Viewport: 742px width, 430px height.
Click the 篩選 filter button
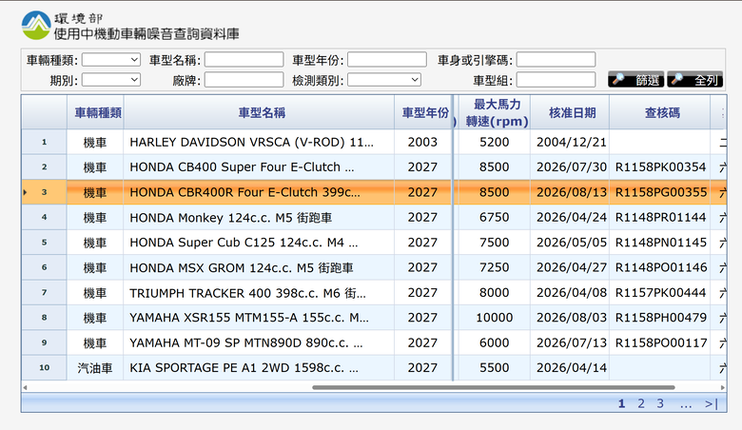[x=636, y=79]
